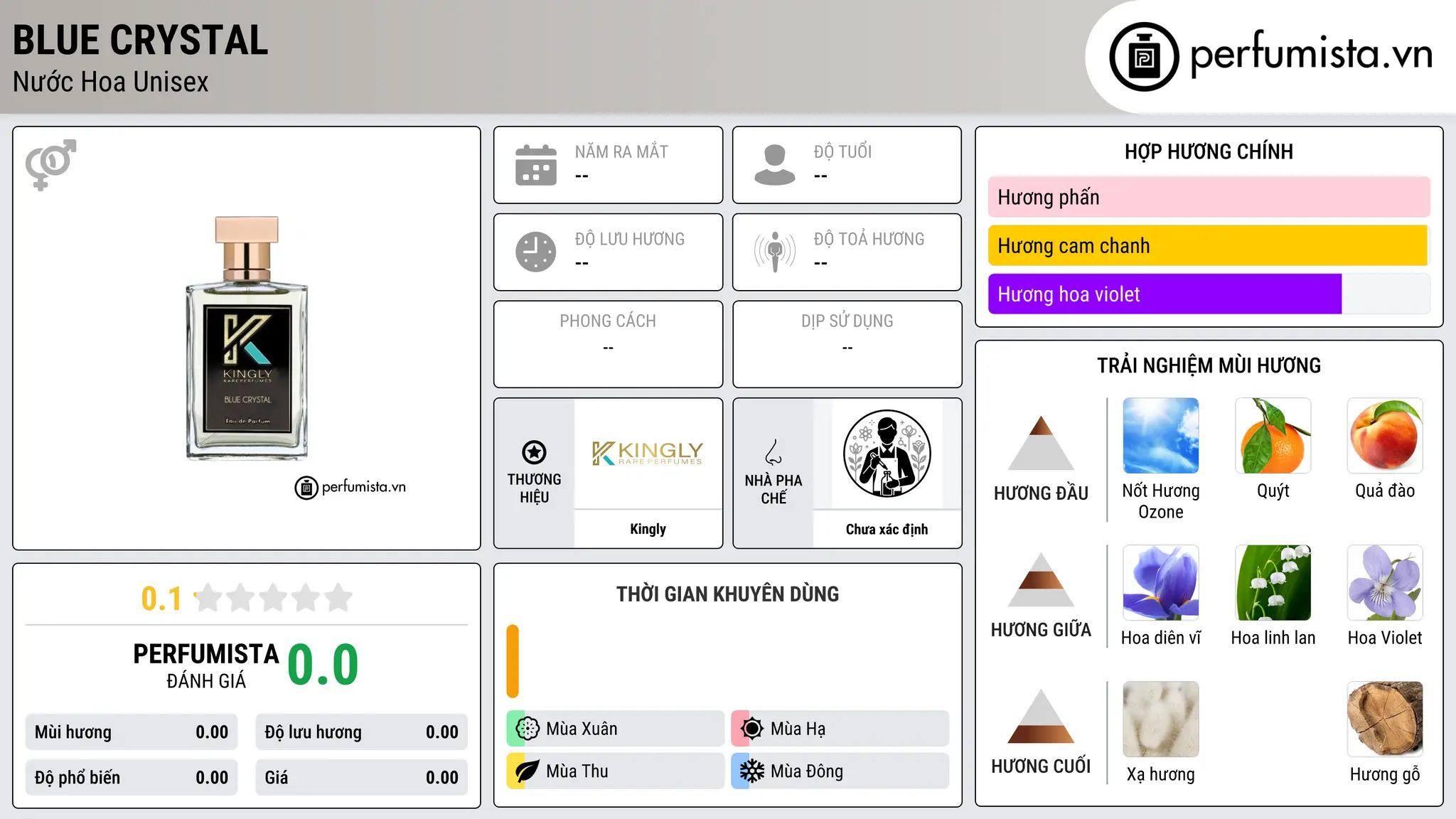Image resolution: width=1456 pixels, height=819 pixels.
Task: Click the green 0.0 Perfumista score
Action: click(x=323, y=665)
